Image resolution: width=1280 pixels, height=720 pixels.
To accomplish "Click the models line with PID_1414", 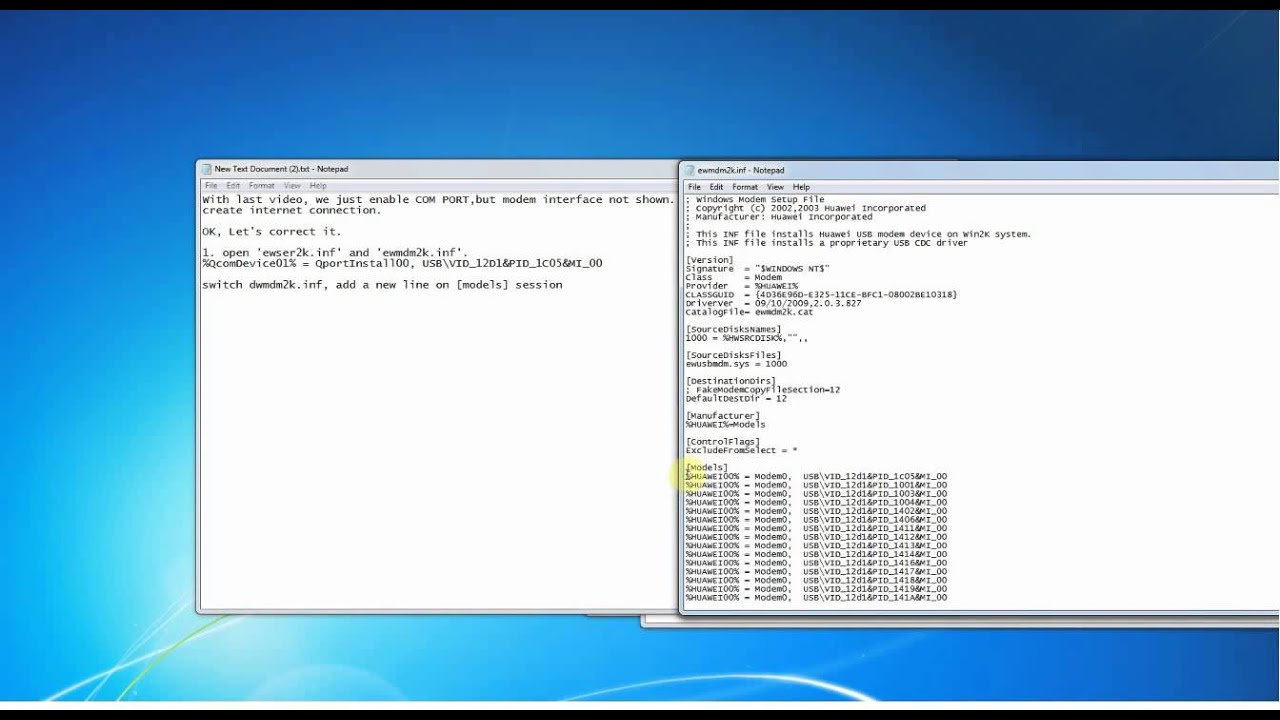I will (x=816, y=555).
